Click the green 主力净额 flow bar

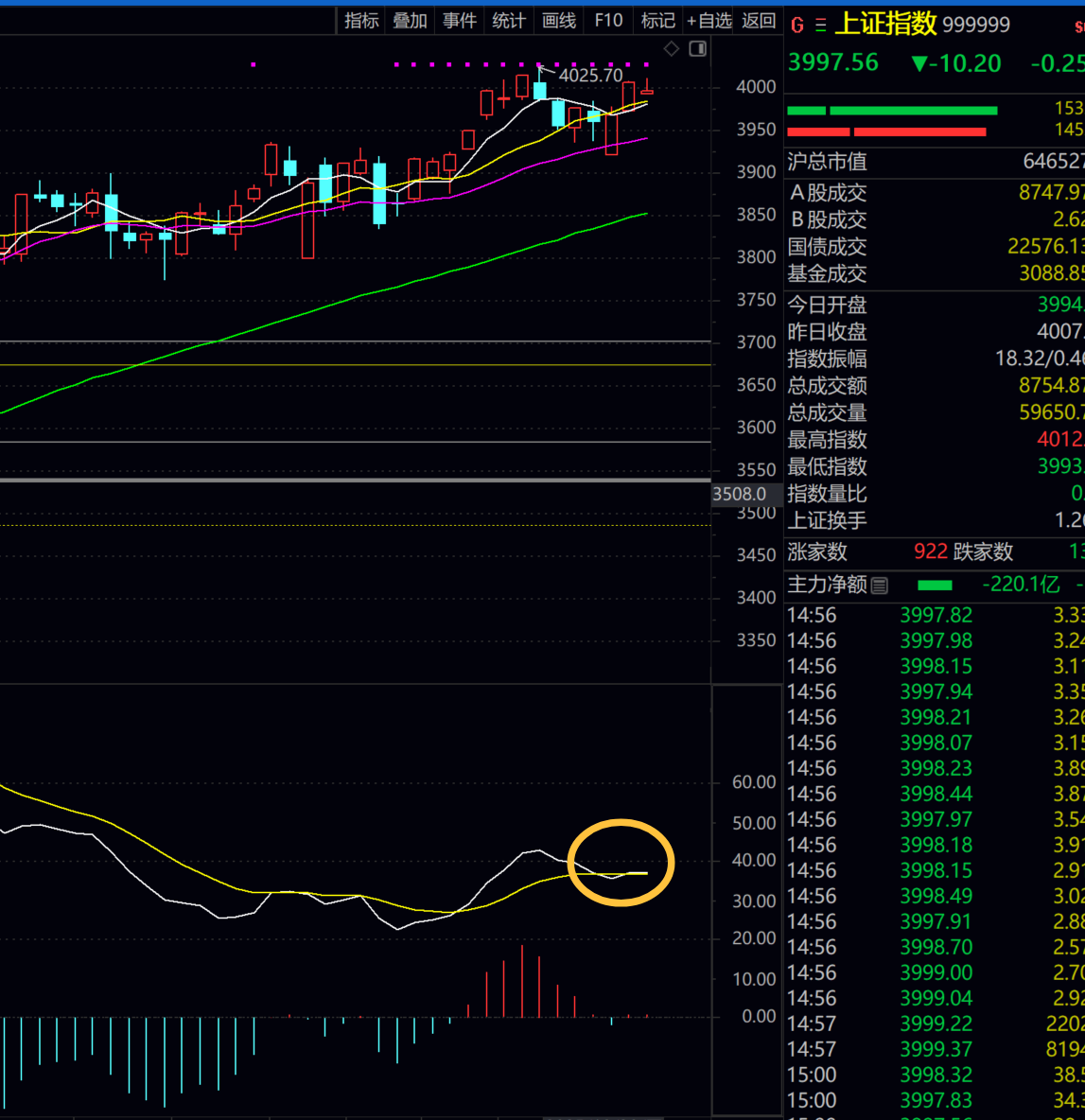click(x=935, y=586)
